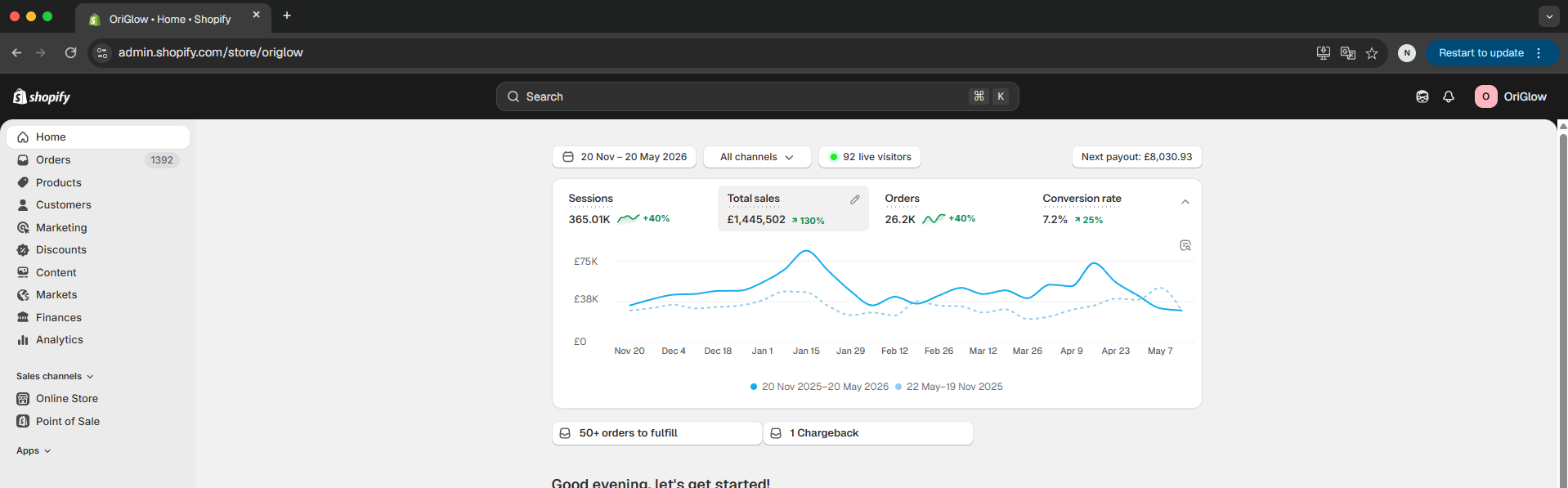Image resolution: width=1568 pixels, height=488 pixels.
Task: Open Customers in sidebar
Action: (x=98, y=205)
